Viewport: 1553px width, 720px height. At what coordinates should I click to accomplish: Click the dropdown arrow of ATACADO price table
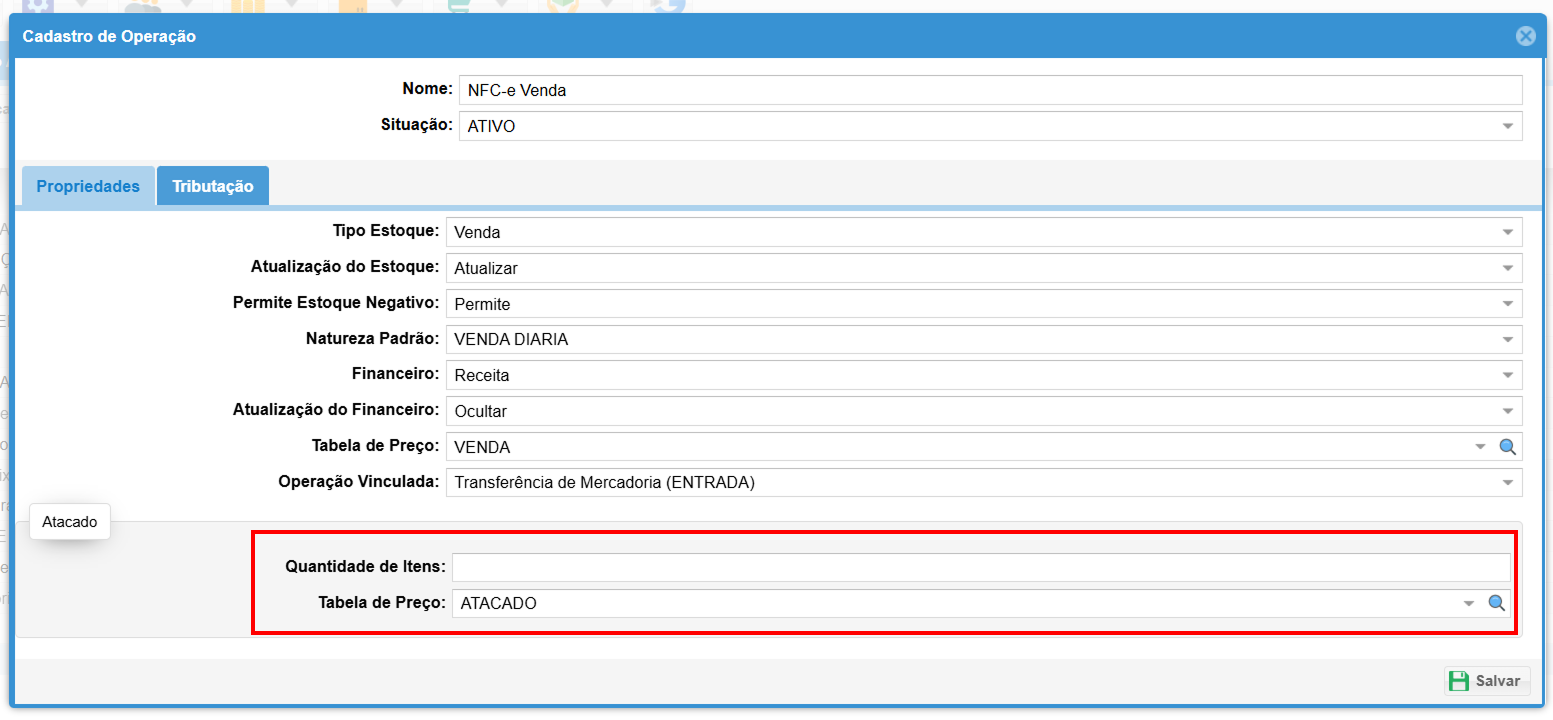[1469, 603]
